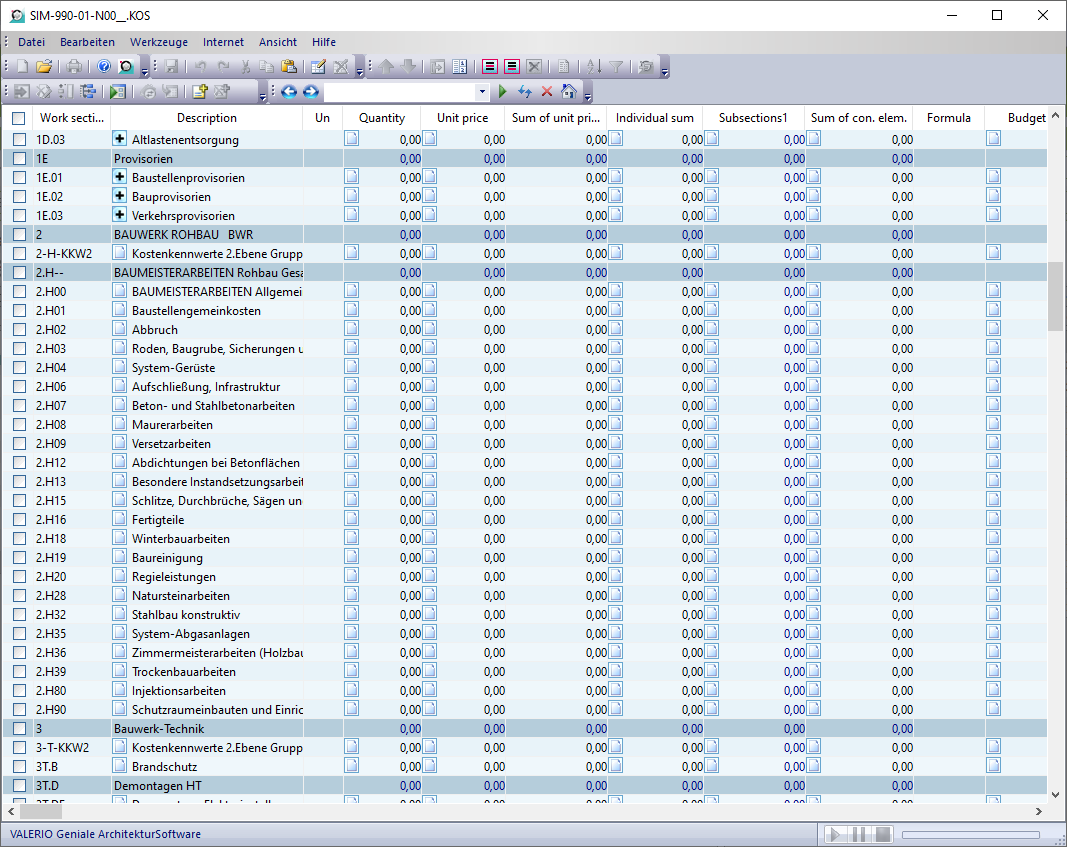Click the Paste clipboard icon

pyautogui.click(x=288, y=67)
